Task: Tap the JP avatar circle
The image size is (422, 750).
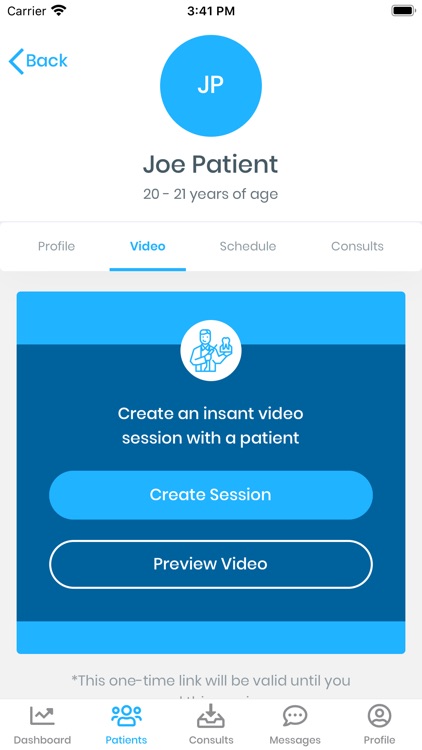Action: click(211, 86)
